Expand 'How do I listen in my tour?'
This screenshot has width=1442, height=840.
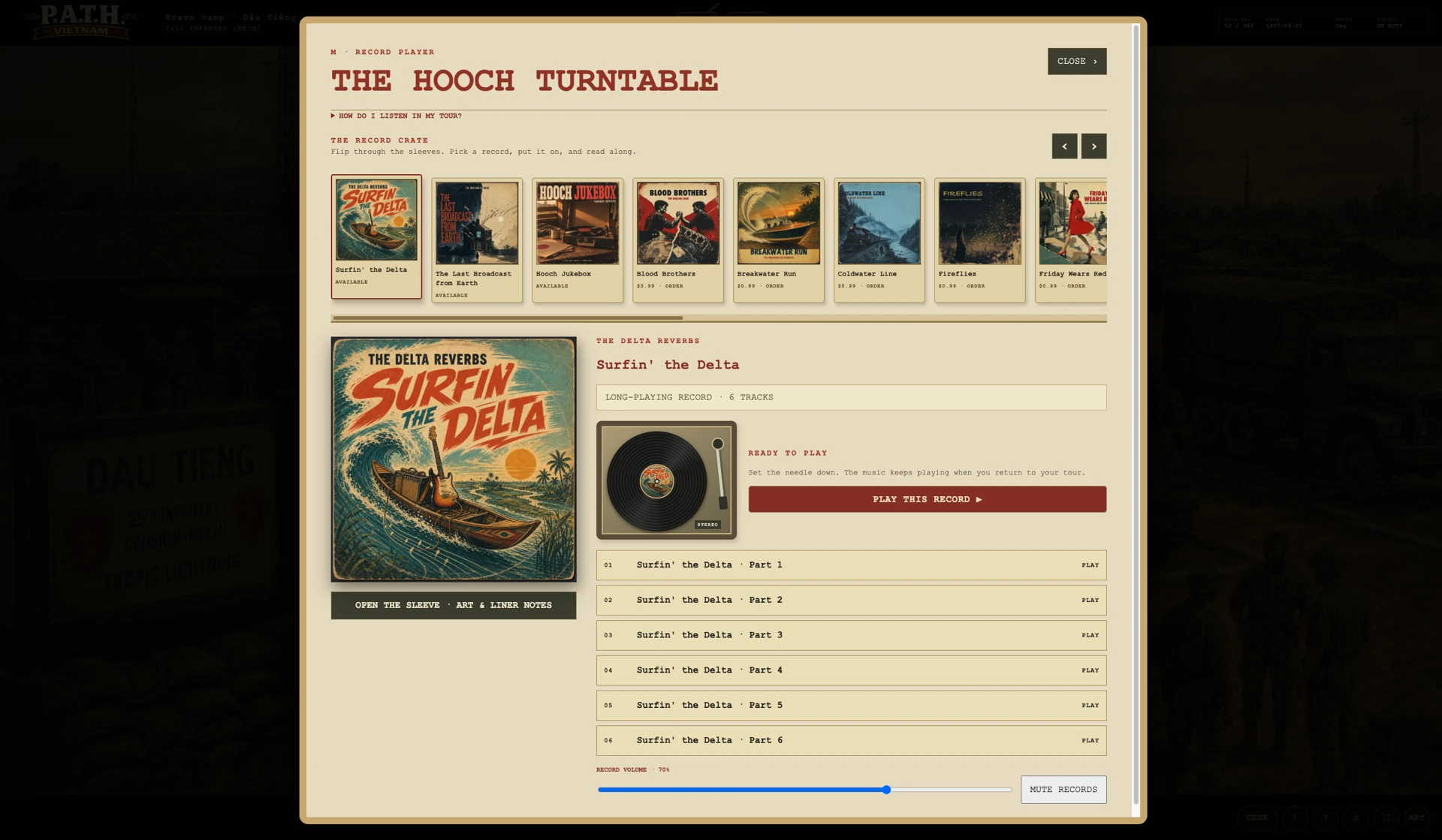click(x=397, y=116)
